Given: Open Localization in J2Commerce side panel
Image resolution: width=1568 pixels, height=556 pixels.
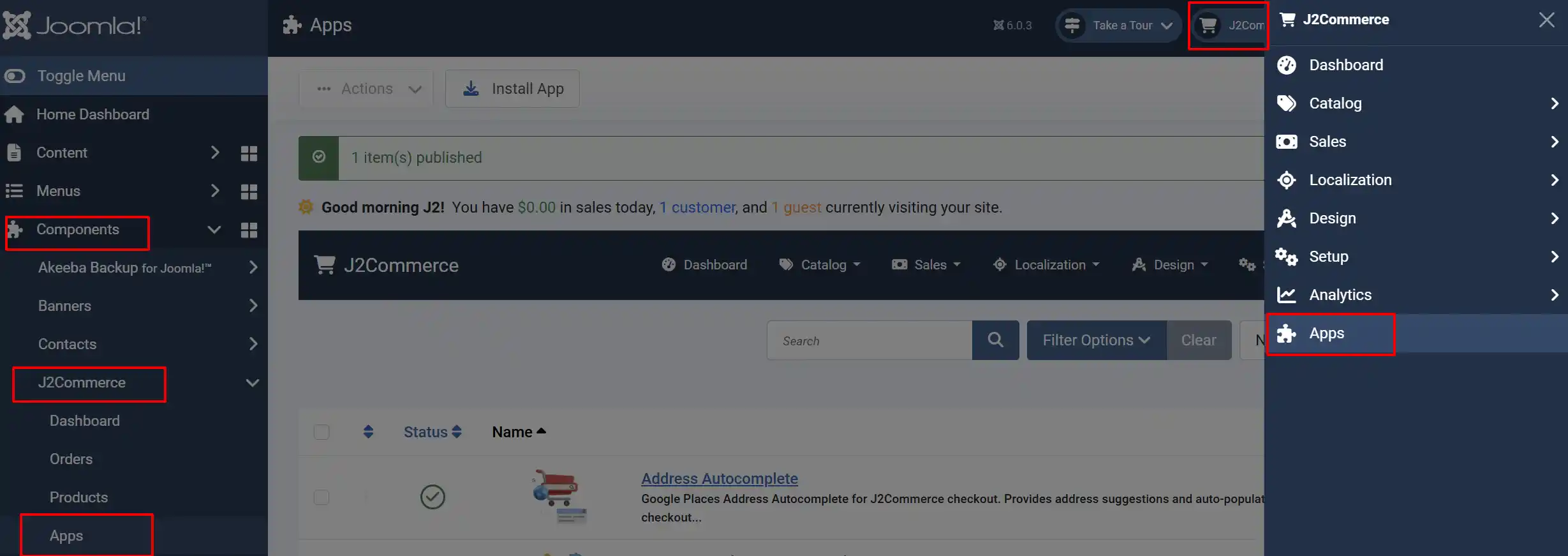Looking at the screenshot, I should pos(1416,180).
